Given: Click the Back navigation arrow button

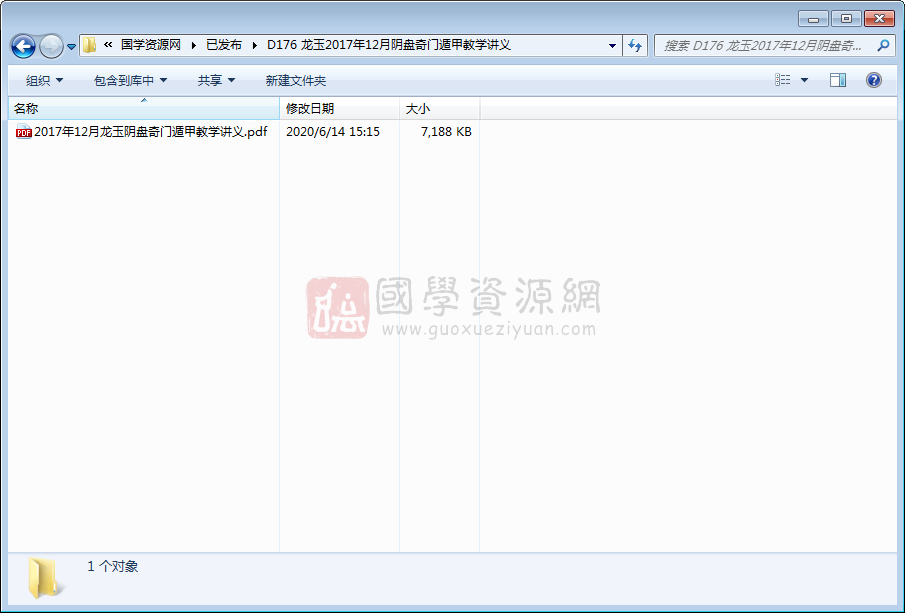Looking at the screenshot, I should [23, 46].
